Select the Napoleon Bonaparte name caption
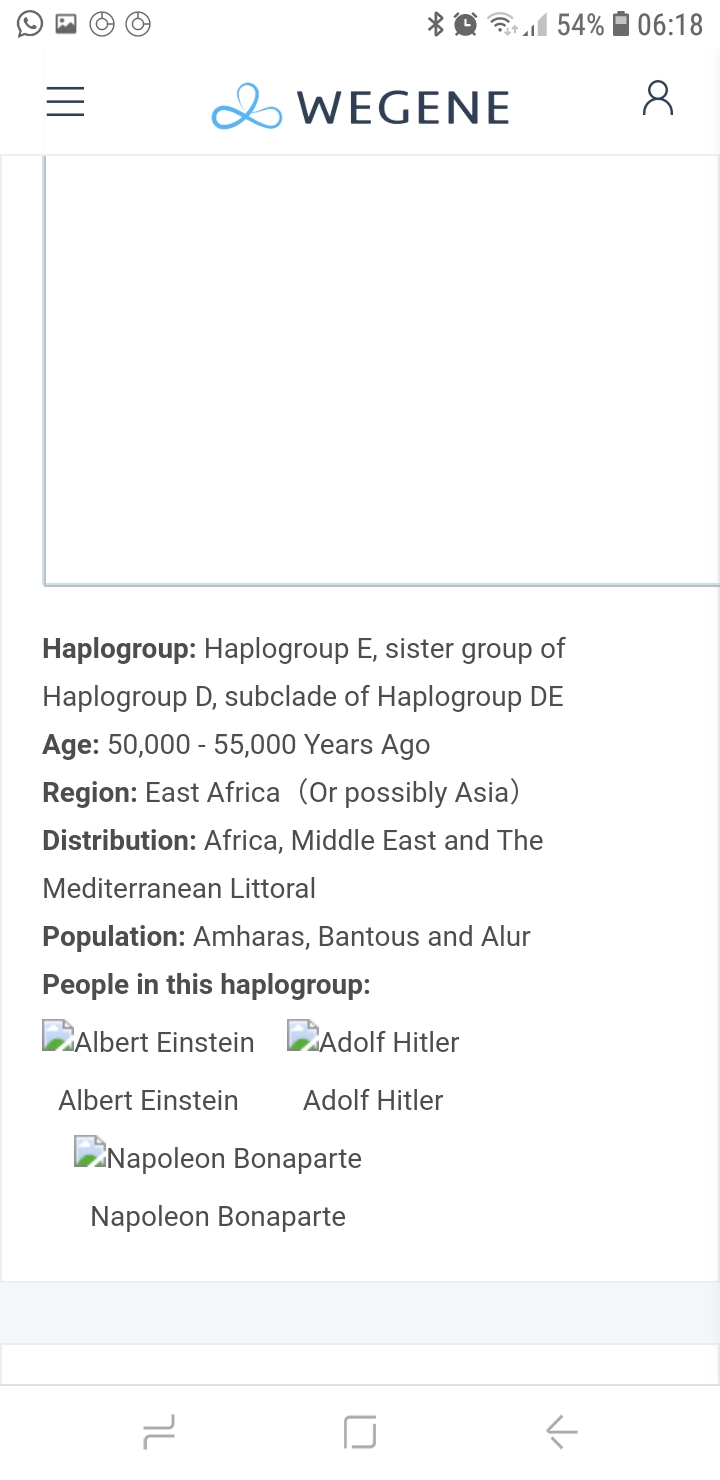Image resolution: width=720 pixels, height=1480 pixels. 218,1216
